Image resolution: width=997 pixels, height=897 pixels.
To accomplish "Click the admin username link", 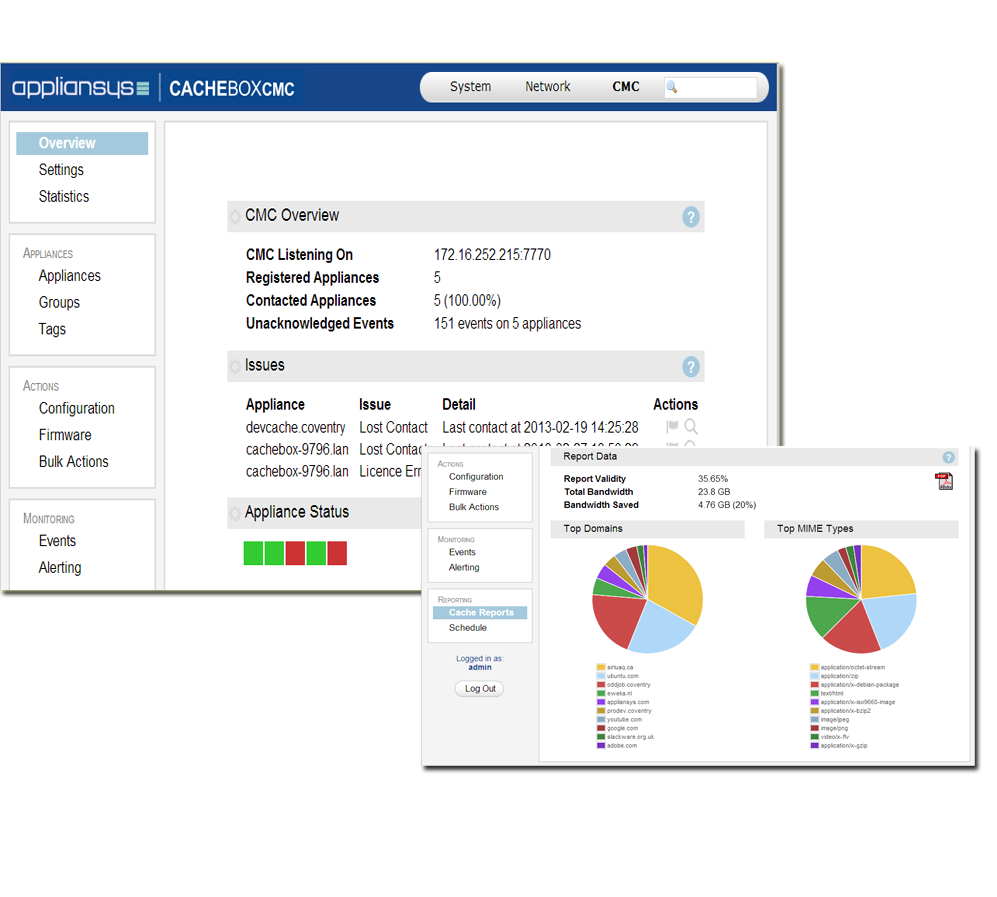I will pos(479,668).
